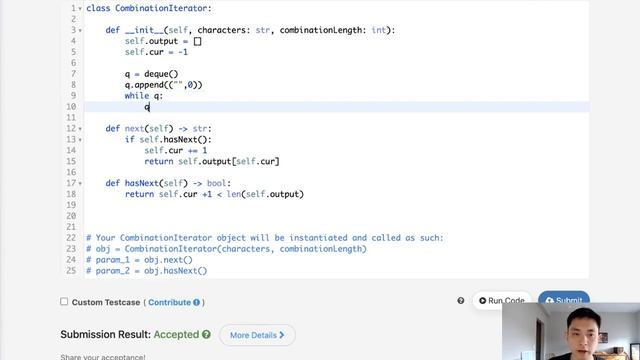Collapse the __init__ method fold arrow on line 3
This screenshot has width=640, height=360.
[x=80, y=31]
